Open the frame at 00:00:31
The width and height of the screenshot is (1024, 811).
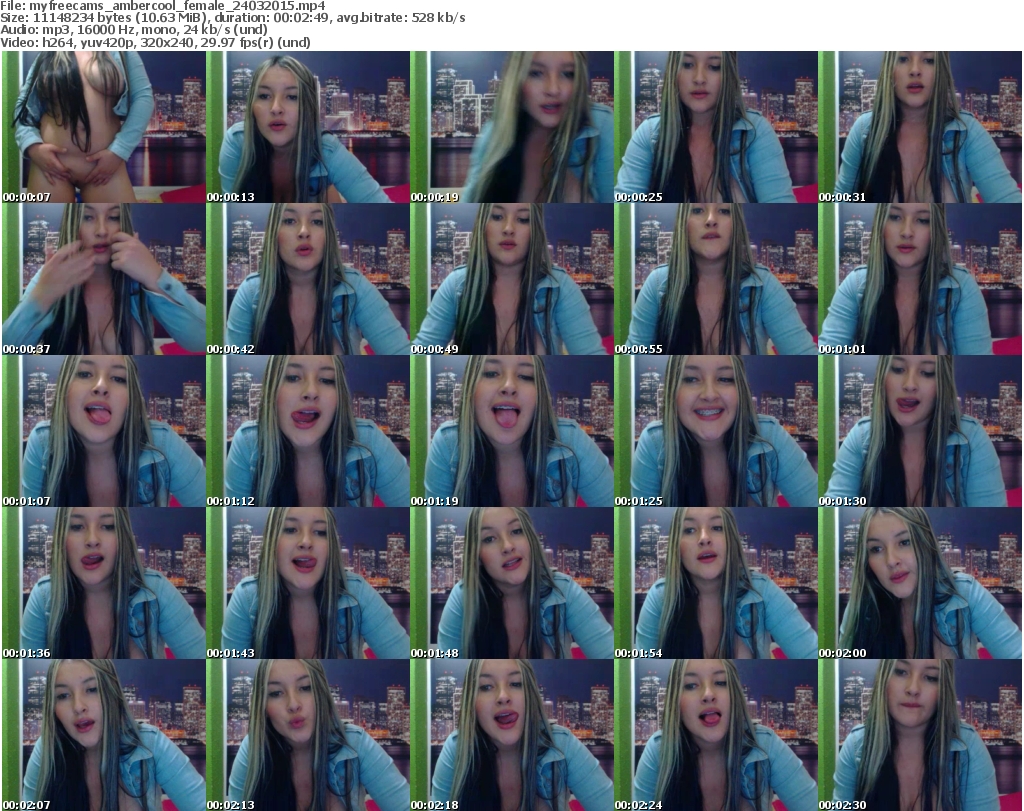pyautogui.click(x=920, y=127)
